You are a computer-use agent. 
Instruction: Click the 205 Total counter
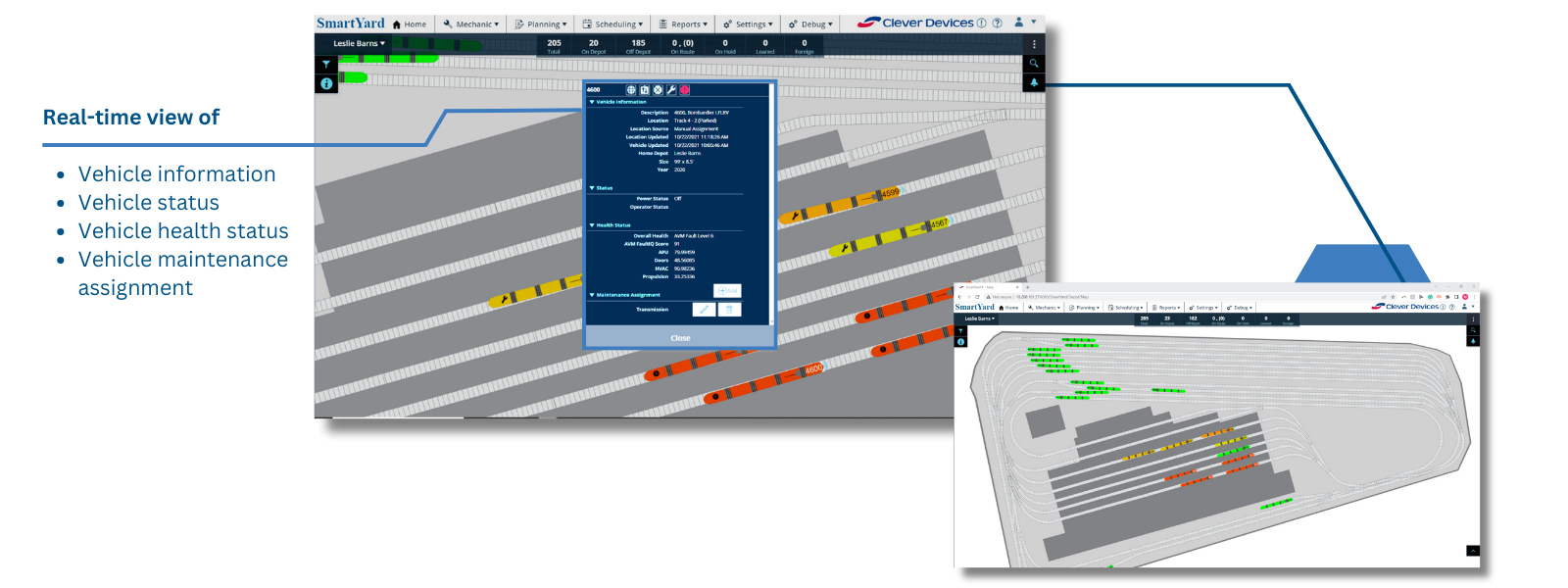(554, 46)
